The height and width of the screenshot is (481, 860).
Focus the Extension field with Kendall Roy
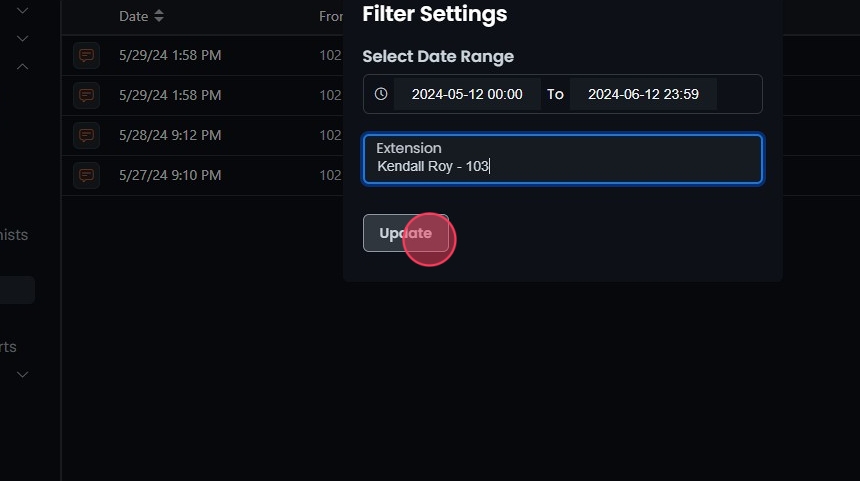tap(562, 159)
